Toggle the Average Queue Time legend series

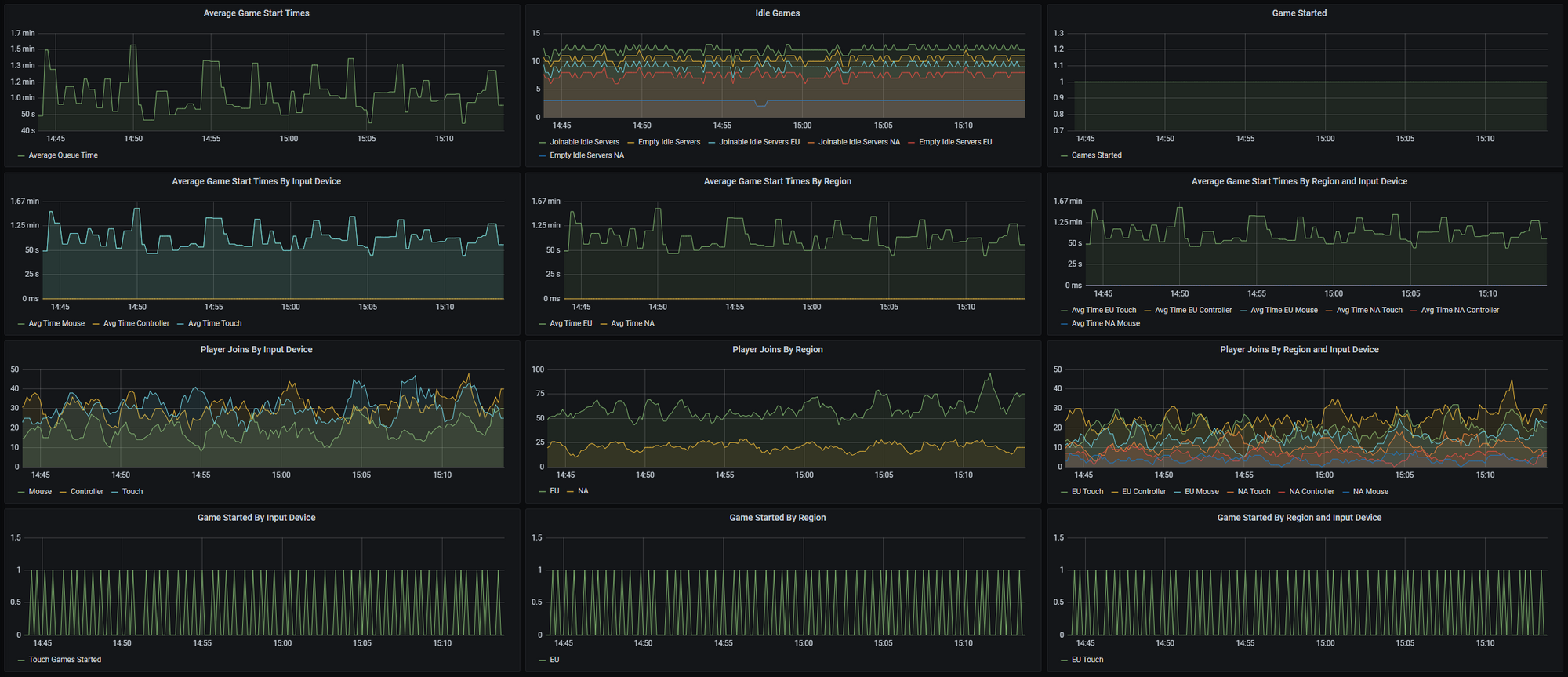pos(63,155)
